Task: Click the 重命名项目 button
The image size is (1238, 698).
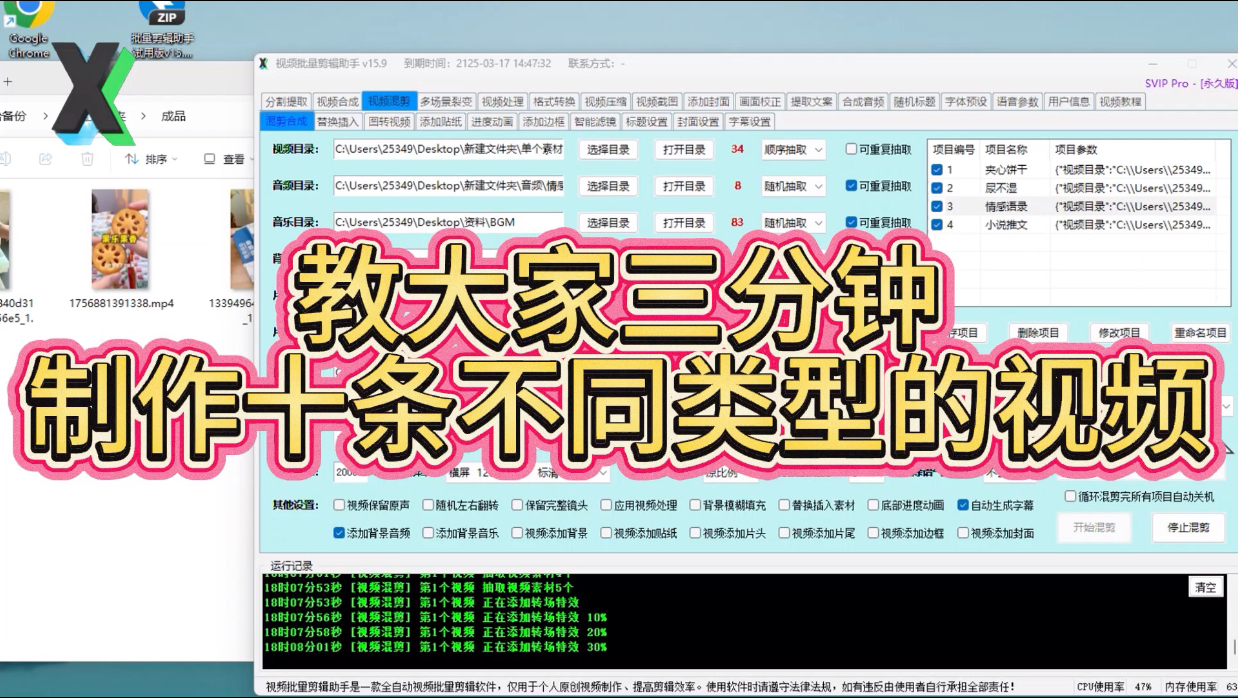Action: (1200, 333)
